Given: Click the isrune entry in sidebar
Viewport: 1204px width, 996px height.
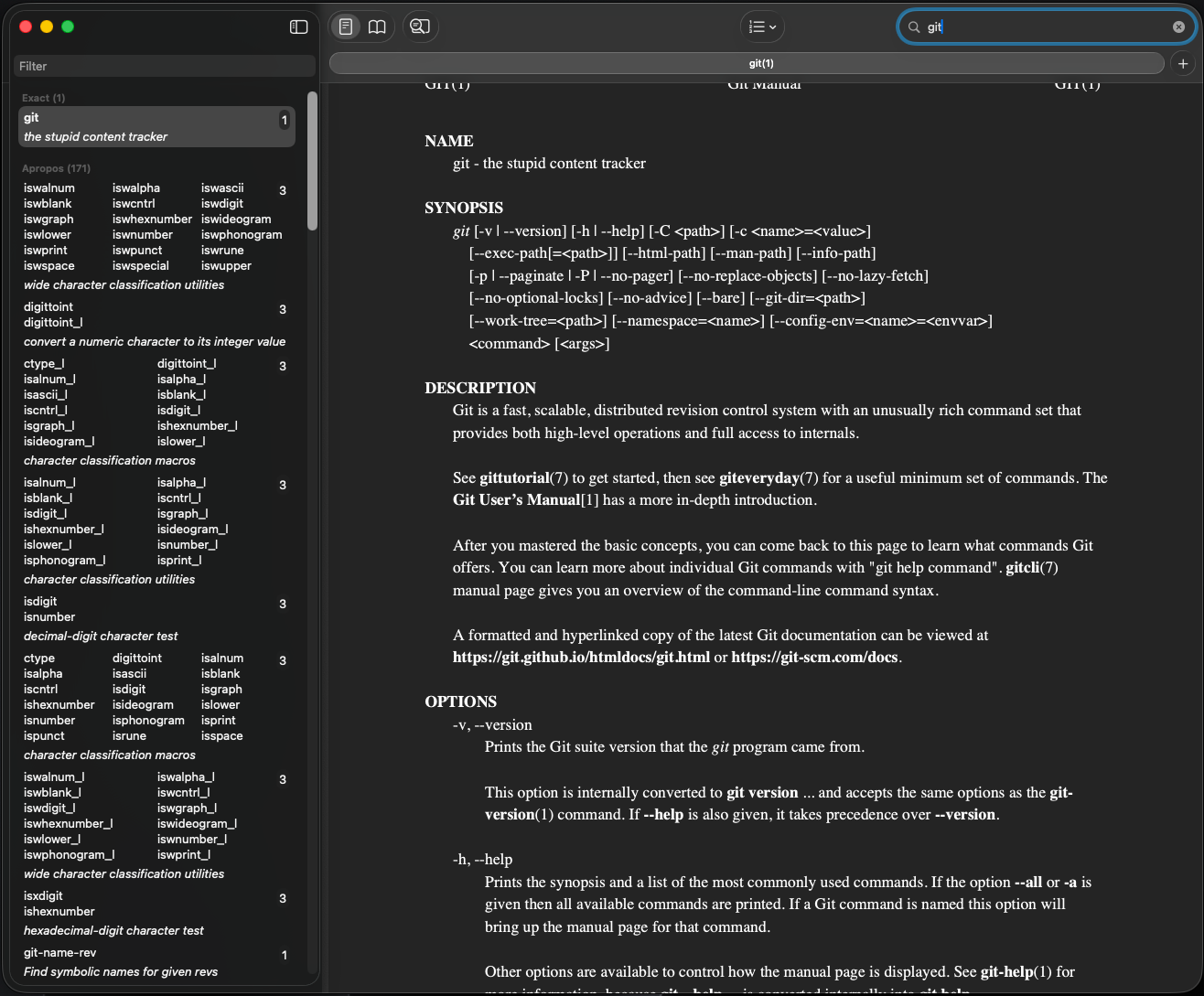Looking at the screenshot, I should pos(129,736).
